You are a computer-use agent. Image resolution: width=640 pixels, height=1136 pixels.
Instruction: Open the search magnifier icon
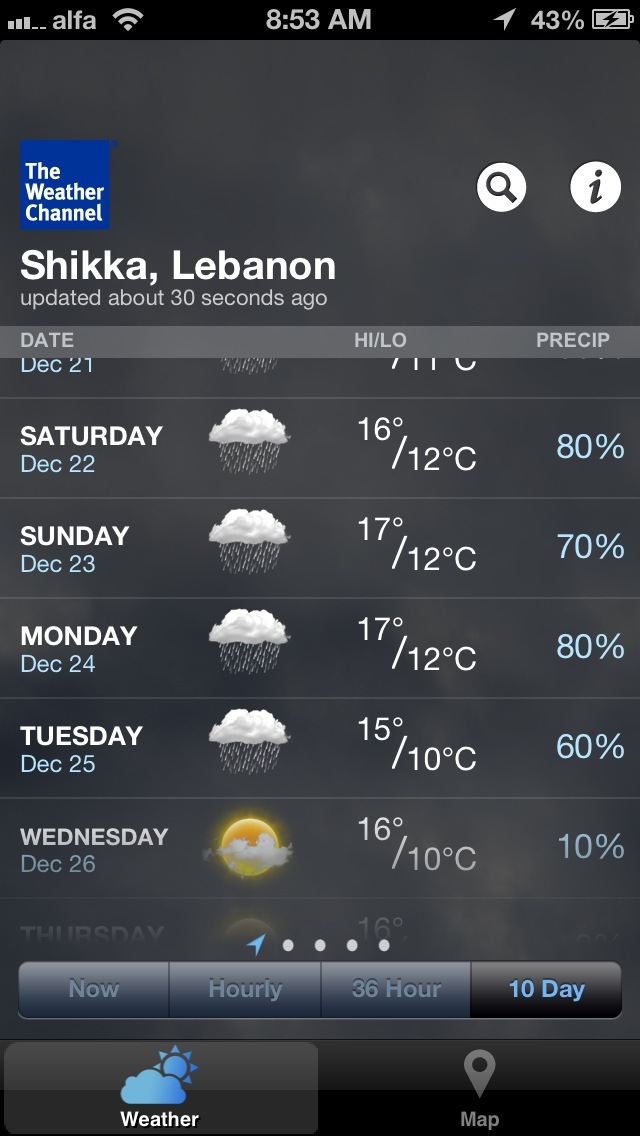[501, 187]
